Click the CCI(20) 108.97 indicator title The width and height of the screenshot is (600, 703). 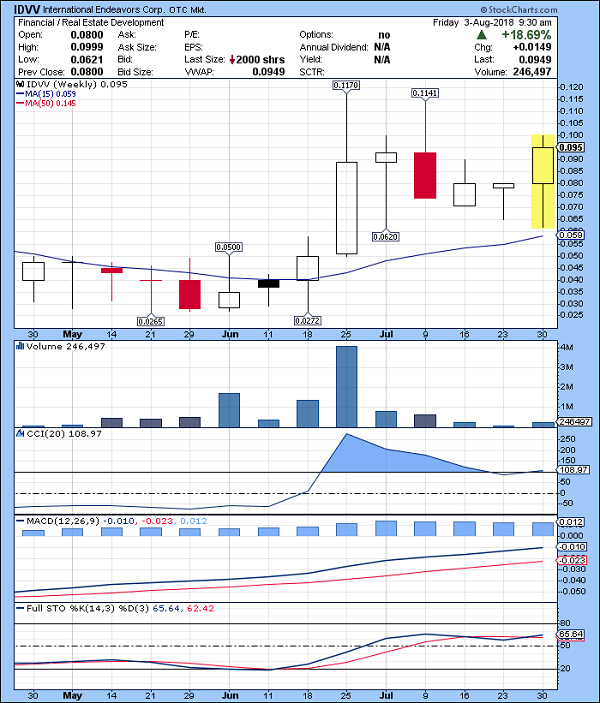coord(64,434)
